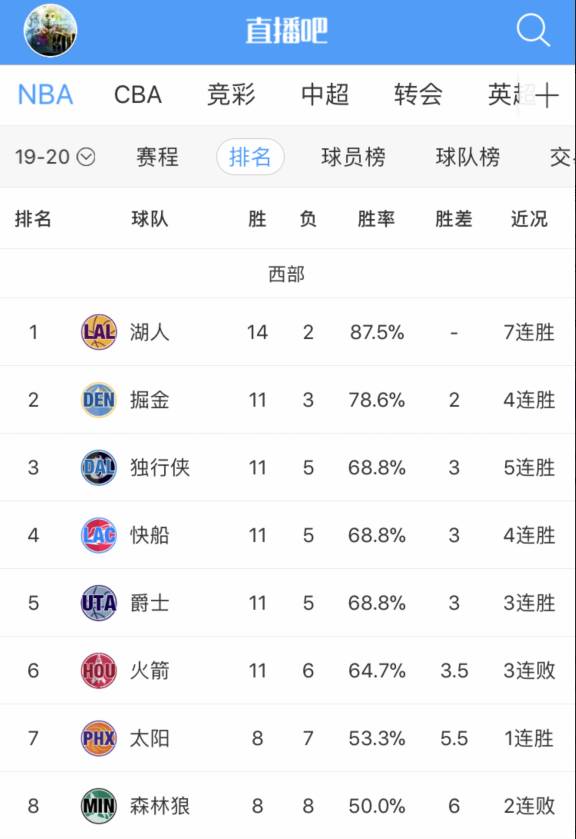This screenshot has width=576, height=839.
Task: Sort by the 胜率 column header
Action: pos(376,219)
